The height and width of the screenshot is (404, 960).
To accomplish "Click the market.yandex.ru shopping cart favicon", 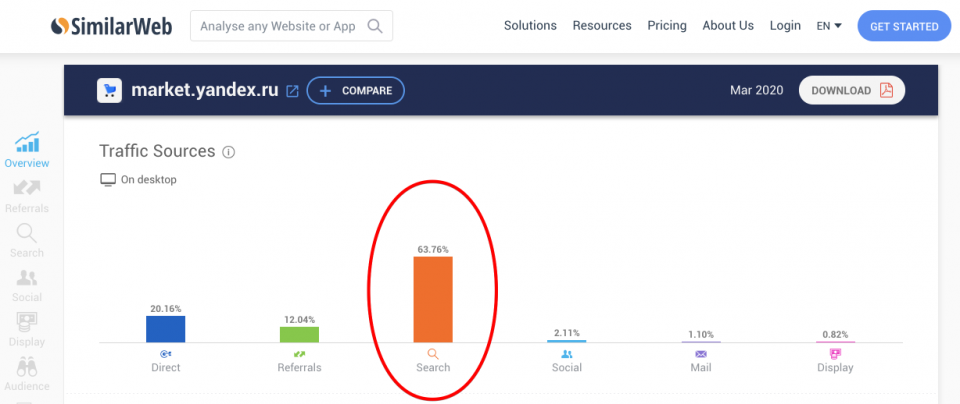I will coord(109,91).
